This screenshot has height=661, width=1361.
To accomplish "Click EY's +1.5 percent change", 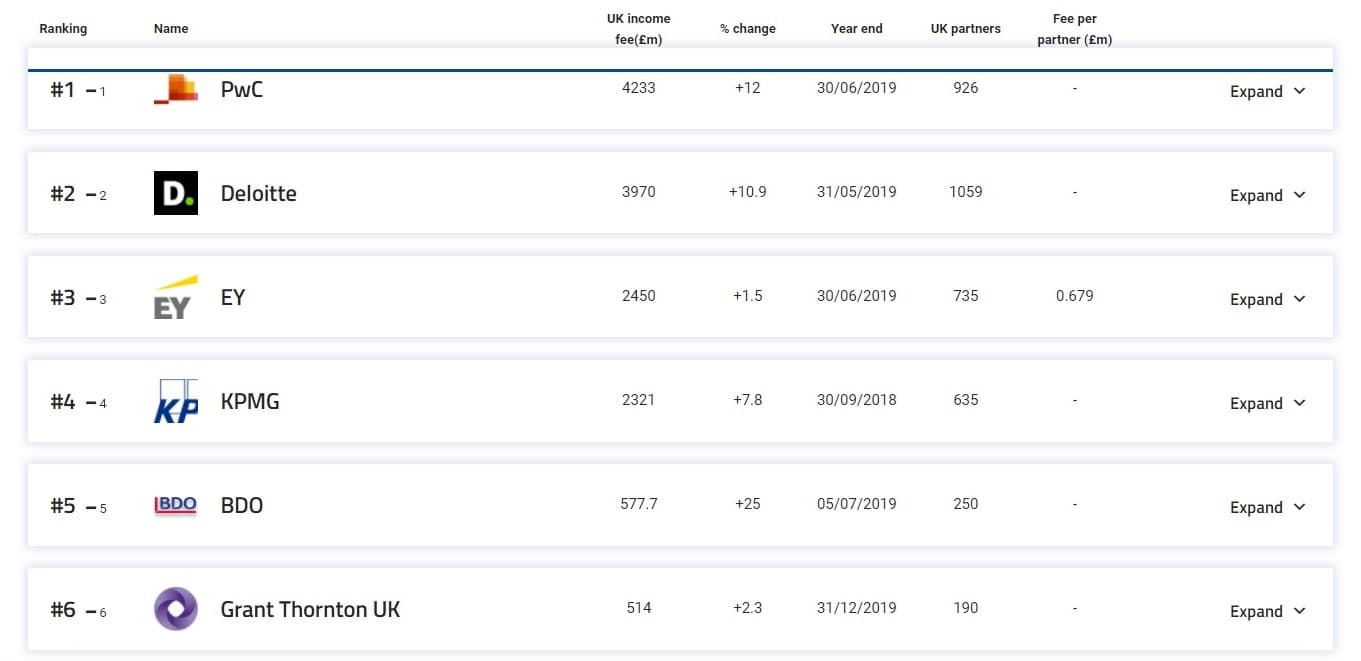I will tap(748, 295).
